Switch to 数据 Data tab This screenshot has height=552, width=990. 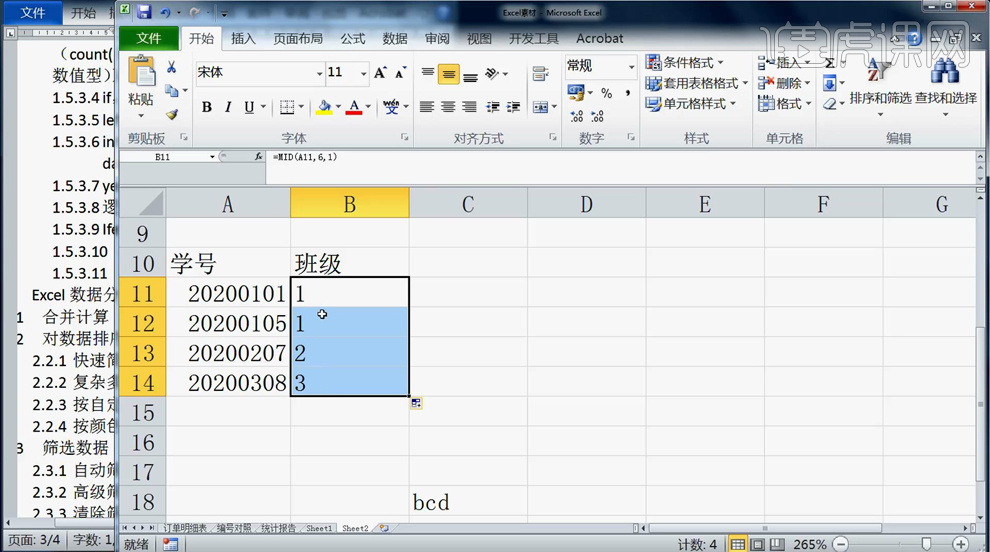point(395,39)
